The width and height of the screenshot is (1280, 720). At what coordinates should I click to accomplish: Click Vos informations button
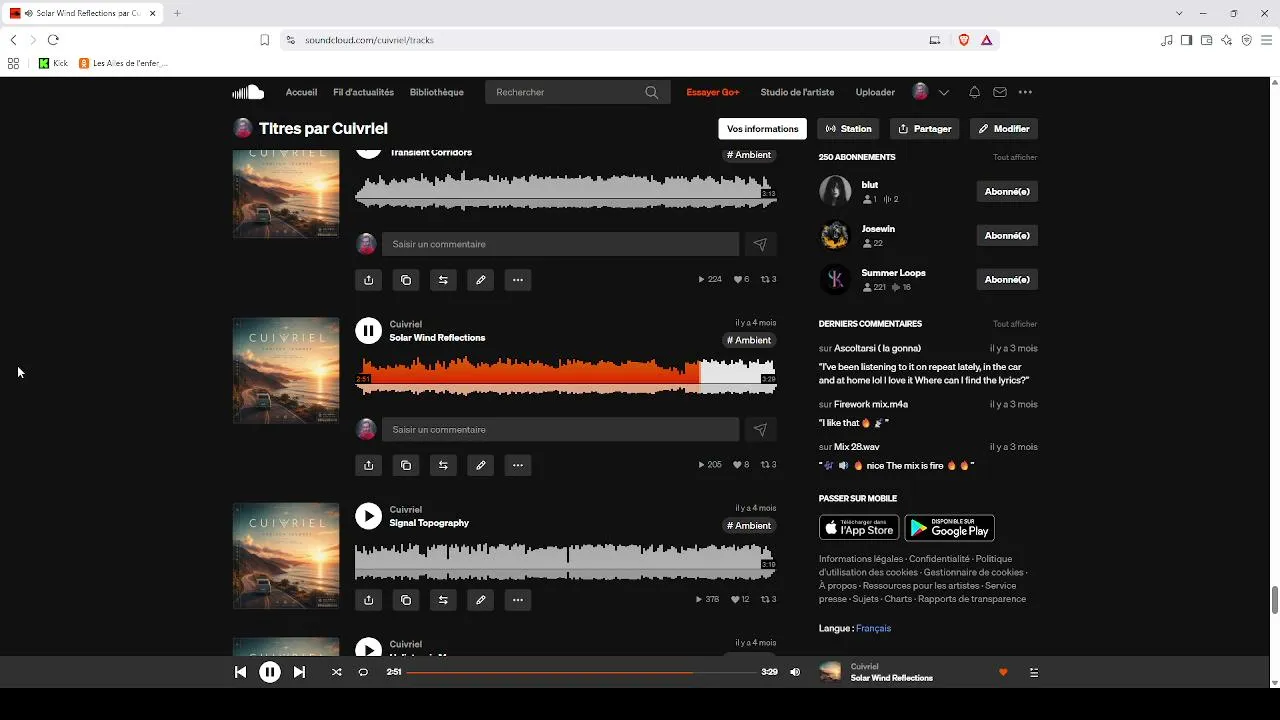point(763,129)
